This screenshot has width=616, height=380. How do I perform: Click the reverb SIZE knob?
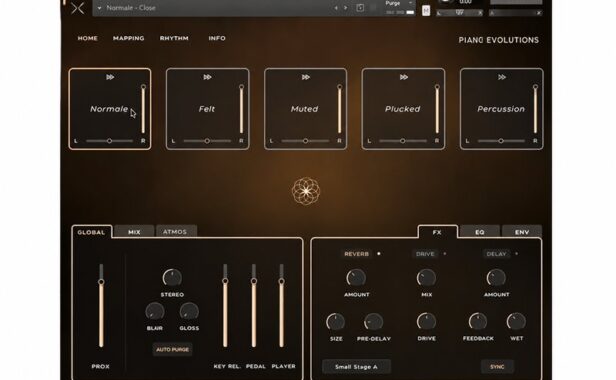336,322
